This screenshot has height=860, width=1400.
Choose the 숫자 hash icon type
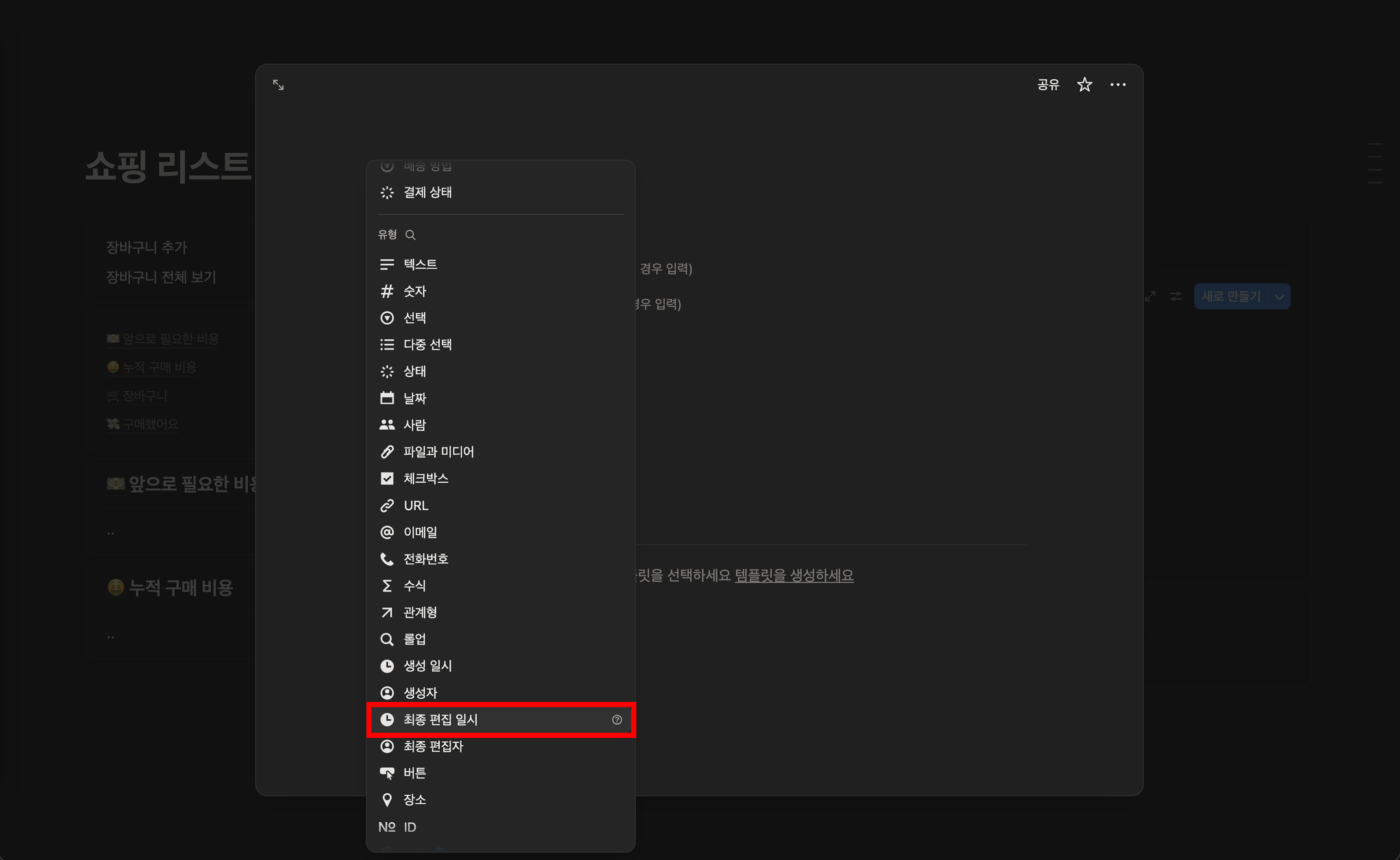pos(414,291)
